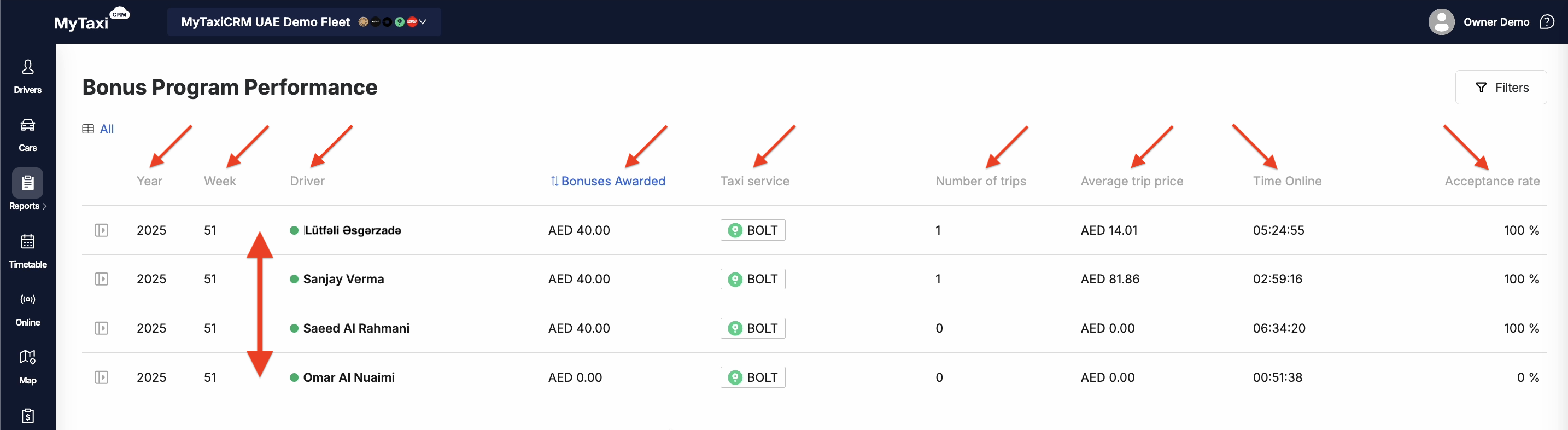
Task: Click the AED 81.86 average price cell
Action: [x=1110, y=279]
